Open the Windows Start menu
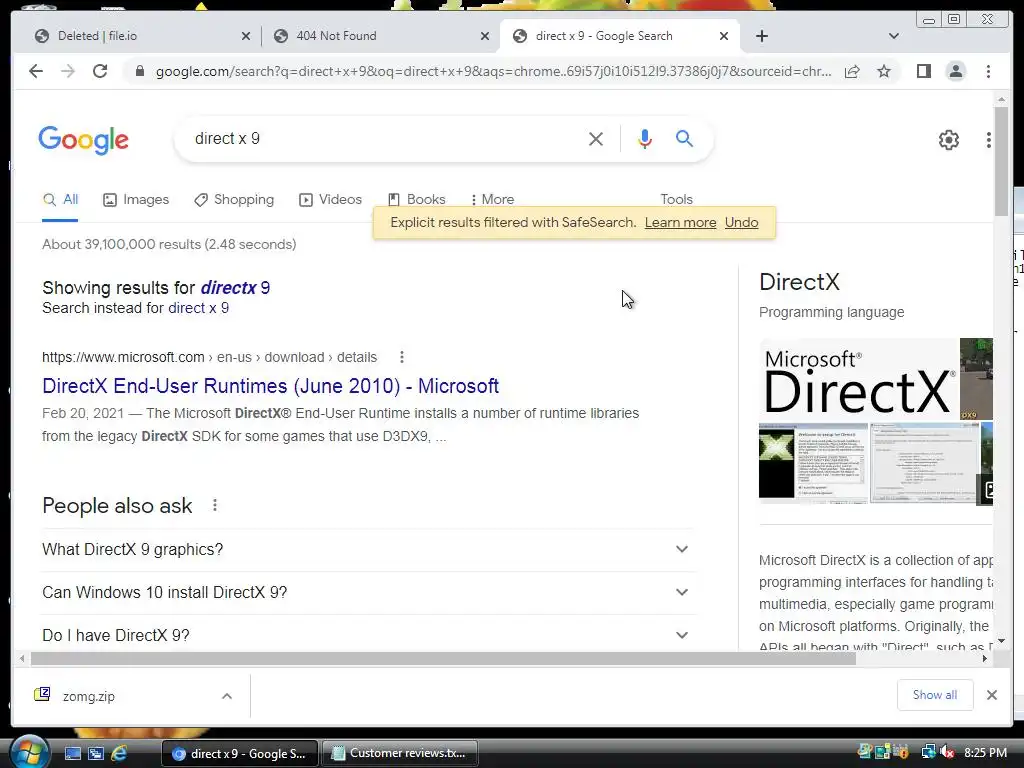This screenshot has height=768, width=1024. tap(28, 752)
